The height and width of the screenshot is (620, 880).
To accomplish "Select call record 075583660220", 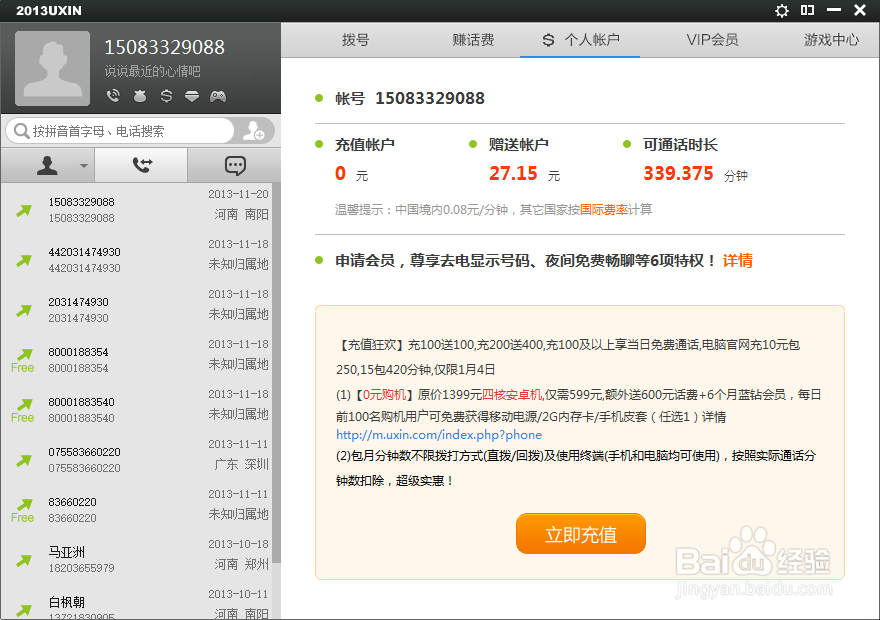I will coord(136,458).
